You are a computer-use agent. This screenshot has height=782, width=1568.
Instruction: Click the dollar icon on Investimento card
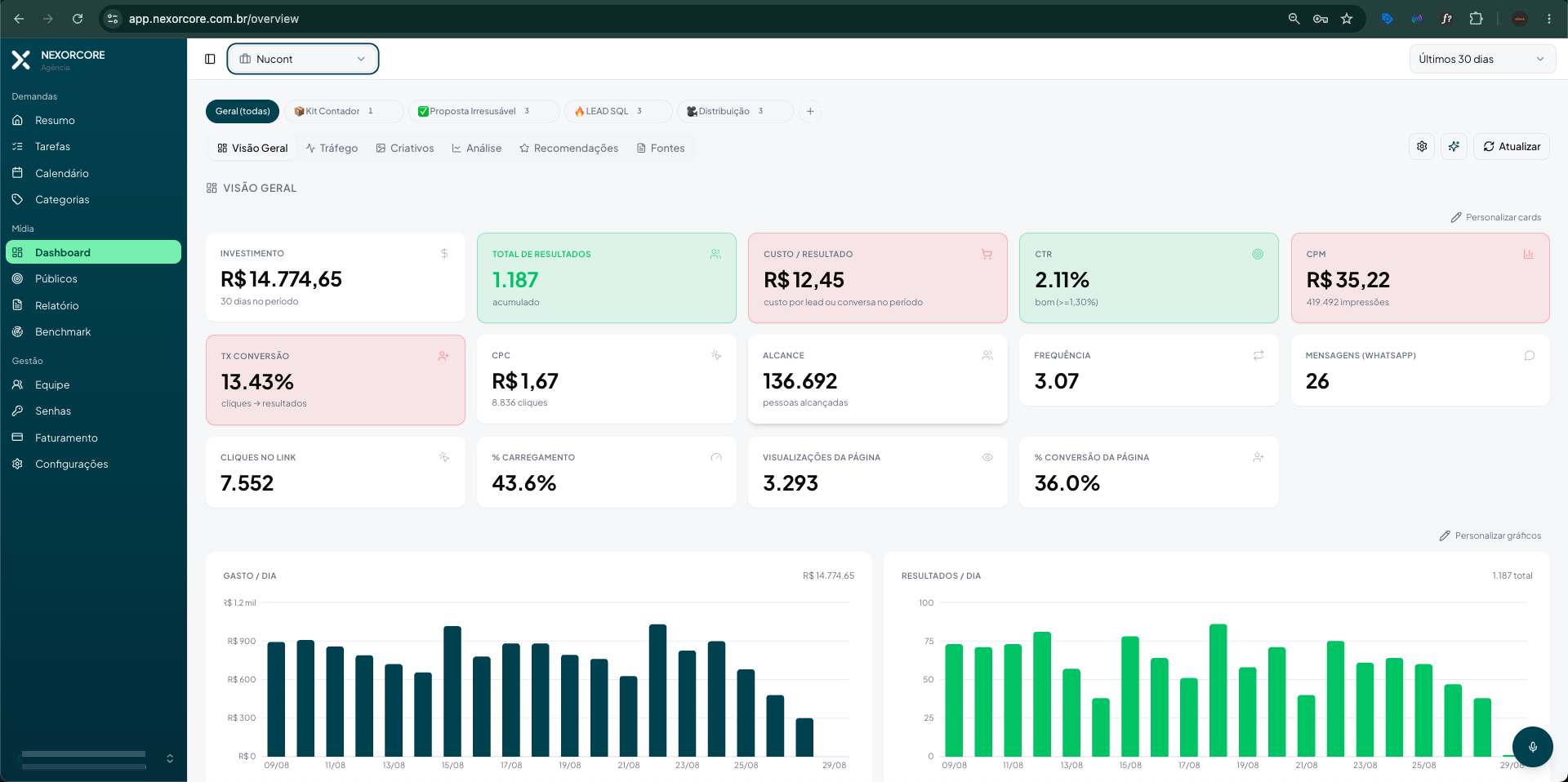point(444,253)
